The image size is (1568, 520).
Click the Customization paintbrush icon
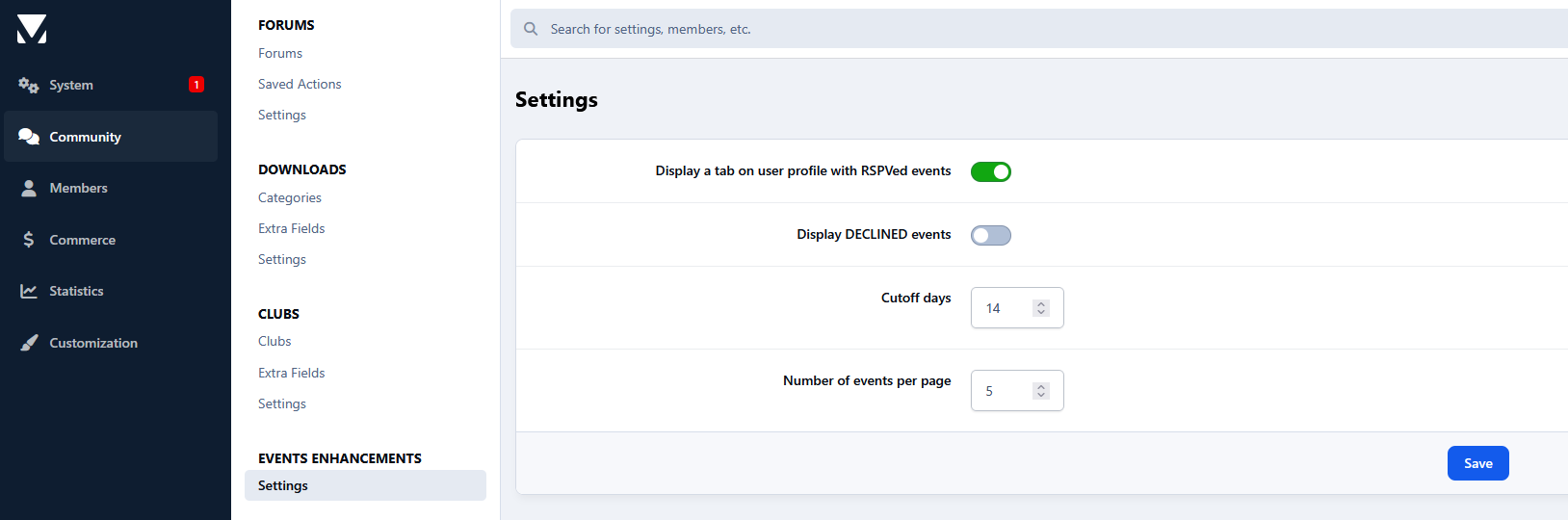tap(29, 343)
